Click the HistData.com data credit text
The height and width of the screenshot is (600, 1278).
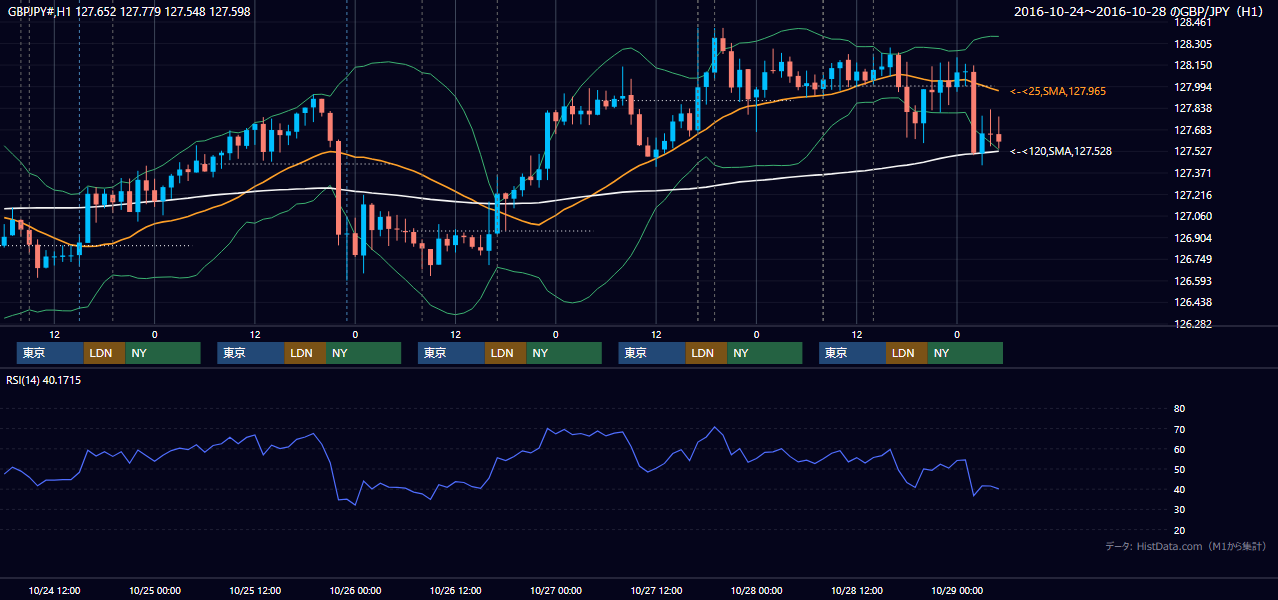[x=1186, y=546]
